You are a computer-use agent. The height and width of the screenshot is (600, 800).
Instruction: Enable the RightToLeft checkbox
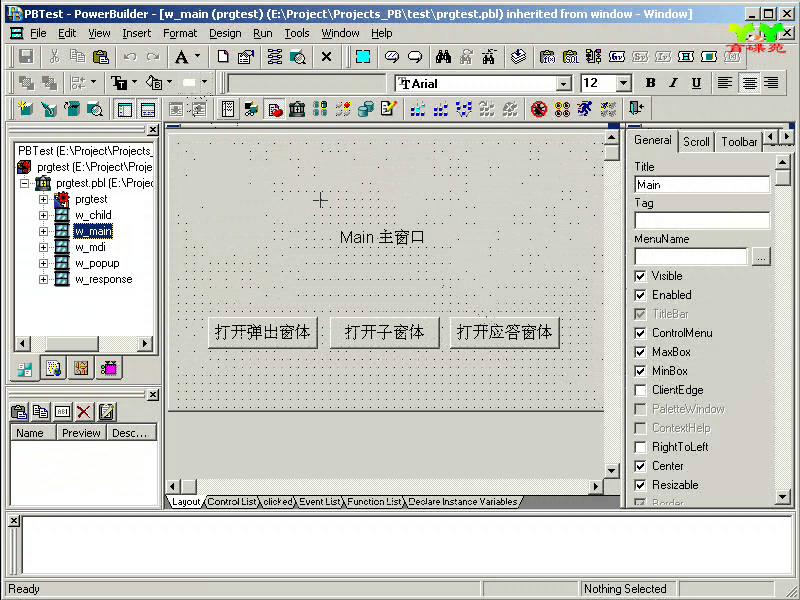point(640,447)
